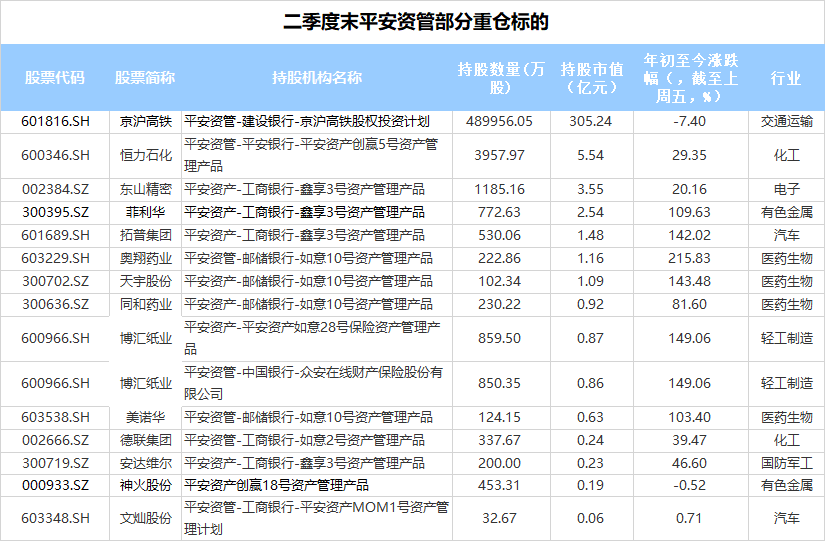This screenshot has height=541, width=825.
Task: Click the change value 109.63
Action: 689,213
